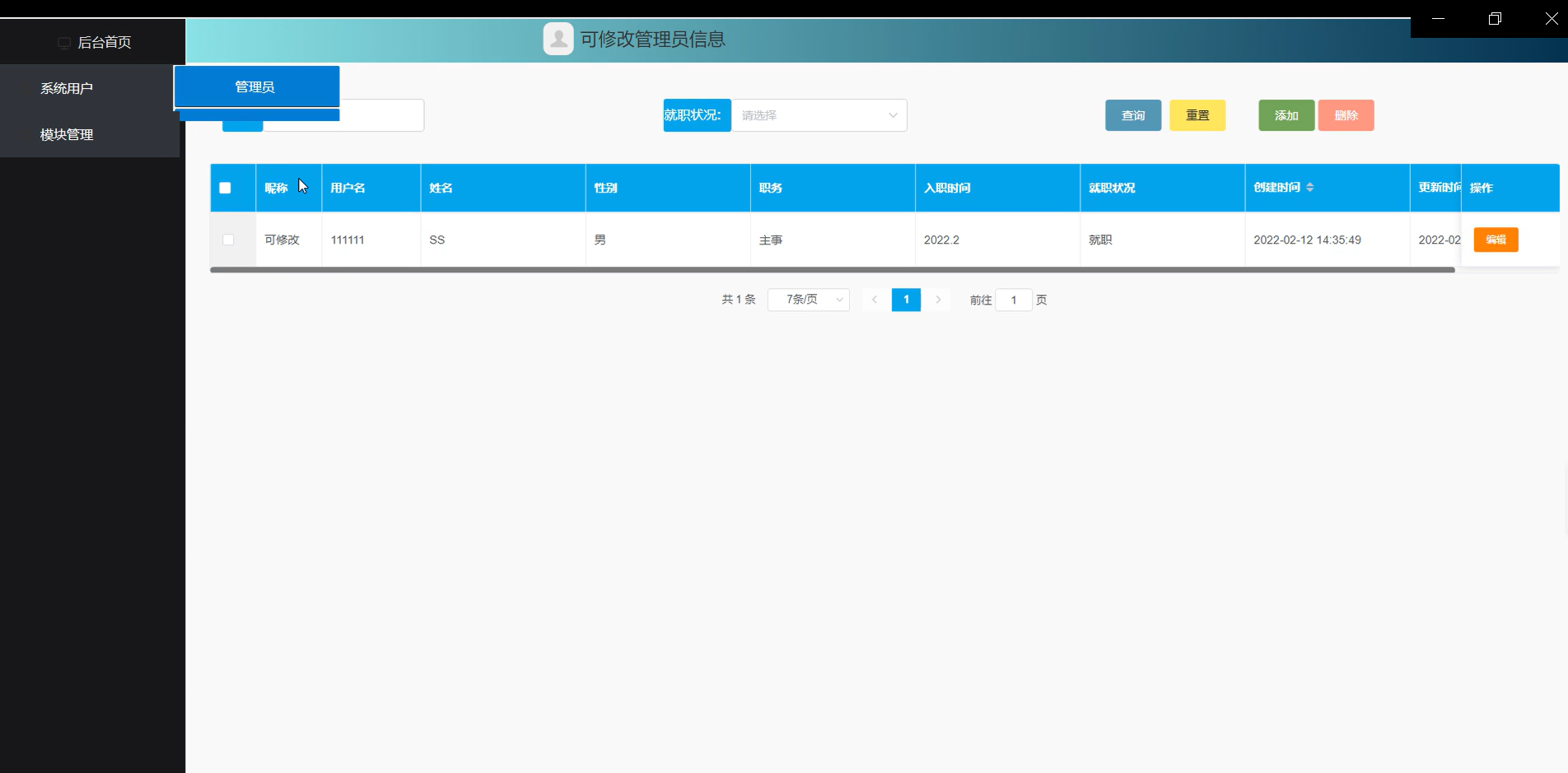The image size is (1568, 773).
Task: Go to previous page arrow
Action: click(x=875, y=300)
